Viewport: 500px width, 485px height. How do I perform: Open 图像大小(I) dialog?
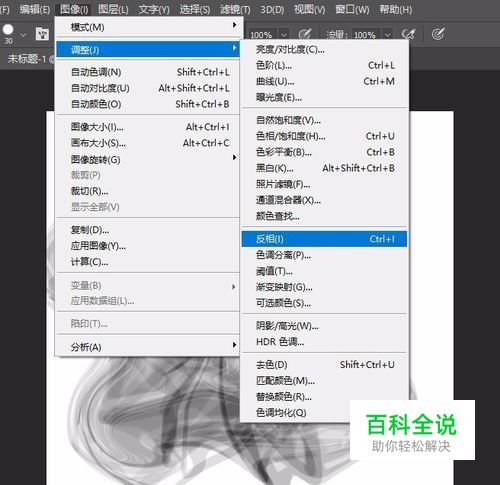point(148,127)
